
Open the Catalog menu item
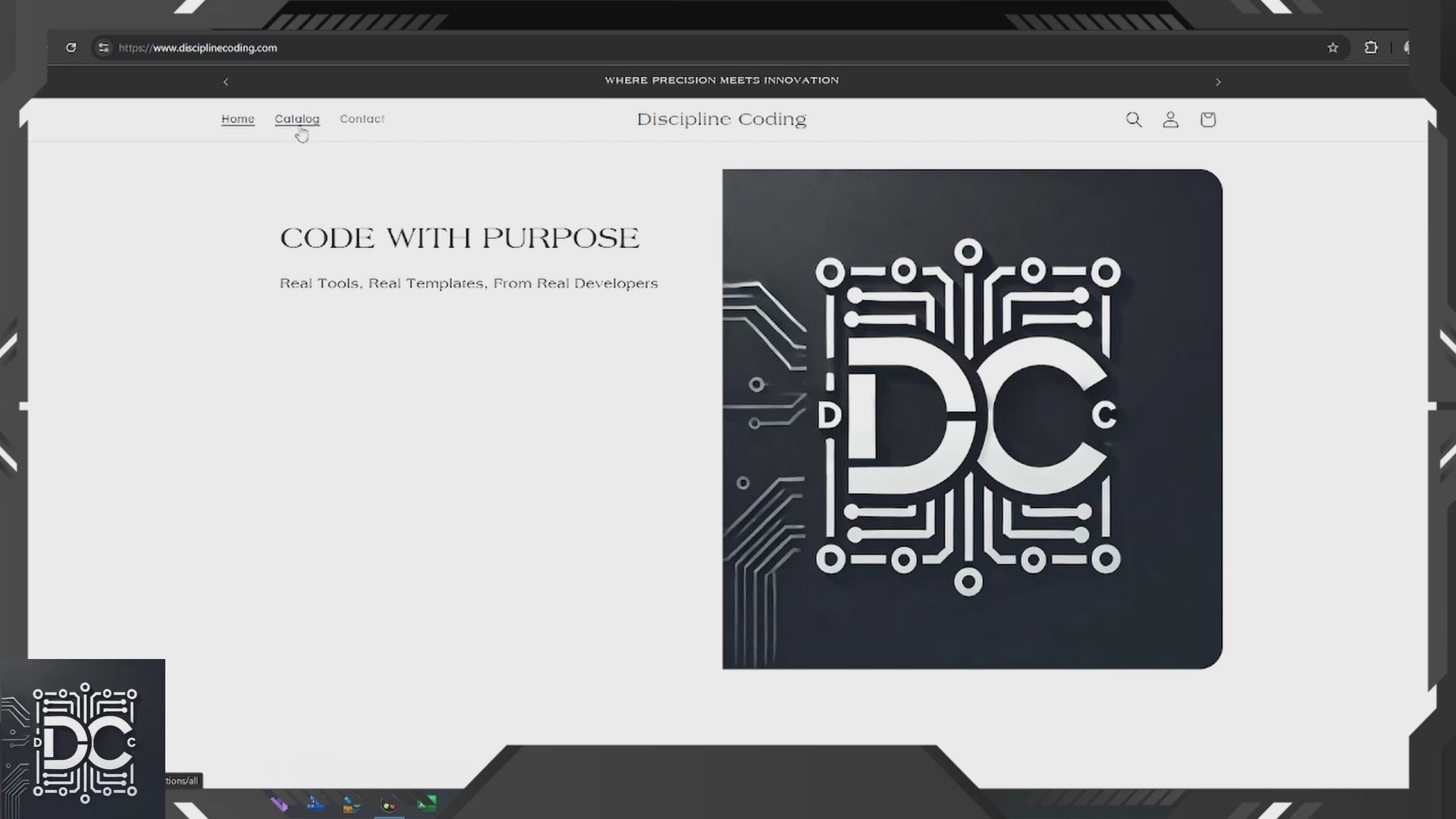pos(297,119)
